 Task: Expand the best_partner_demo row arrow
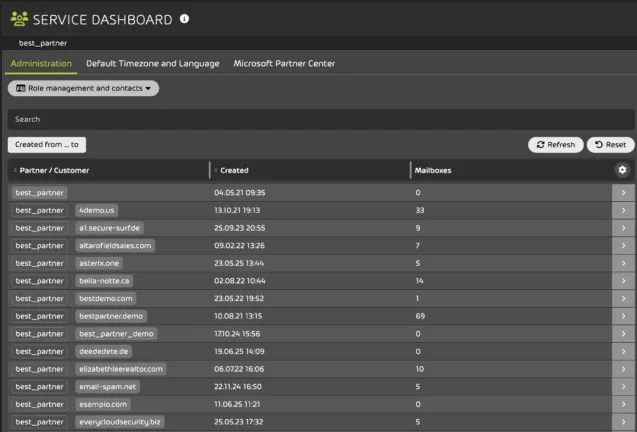pyautogui.click(x=623, y=334)
